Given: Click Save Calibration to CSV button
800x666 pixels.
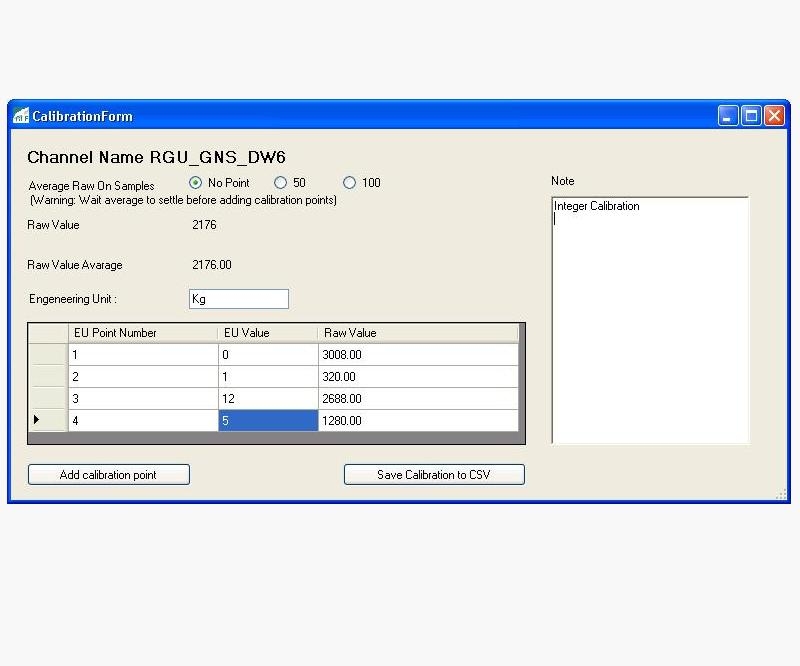Looking at the screenshot, I should point(434,475).
